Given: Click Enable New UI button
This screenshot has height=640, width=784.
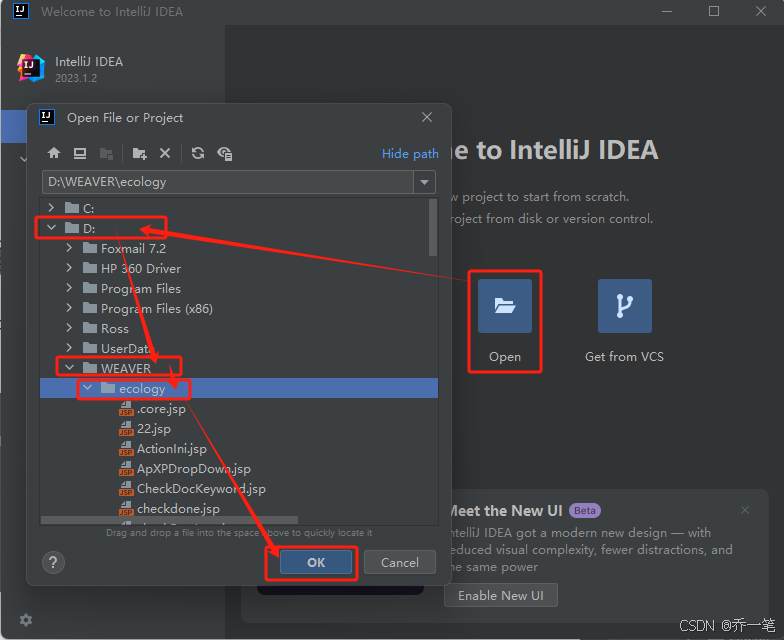Looking at the screenshot, I should pos(500,596).
